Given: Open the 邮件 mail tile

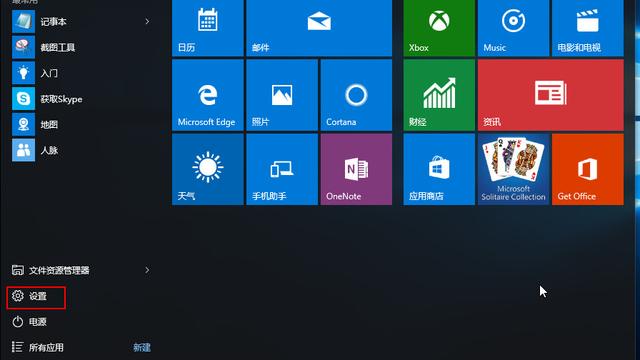Looking at the screenshot, I should [x=319, y=28].
